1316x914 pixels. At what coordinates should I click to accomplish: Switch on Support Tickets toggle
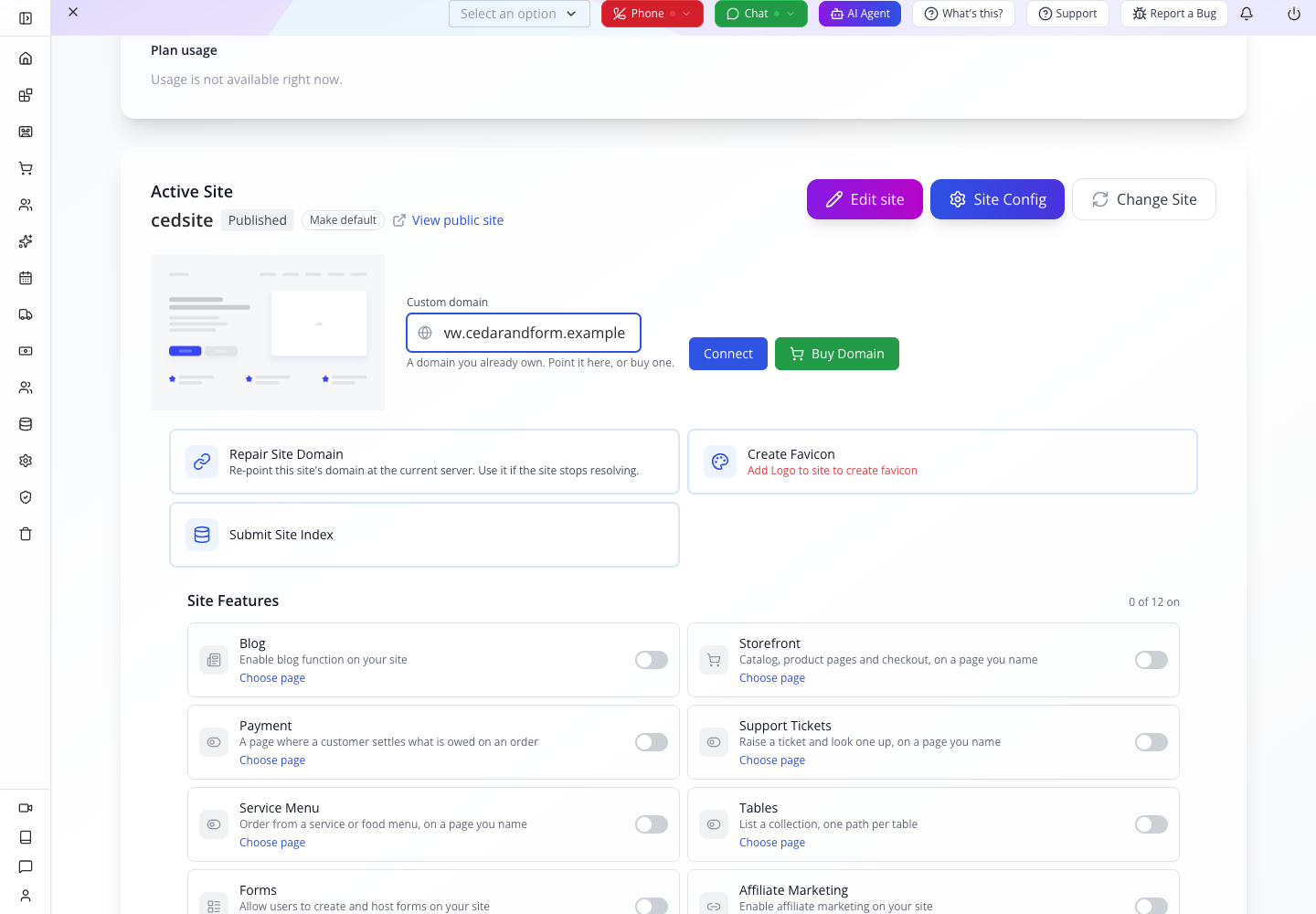click(x=1151, y=742)
